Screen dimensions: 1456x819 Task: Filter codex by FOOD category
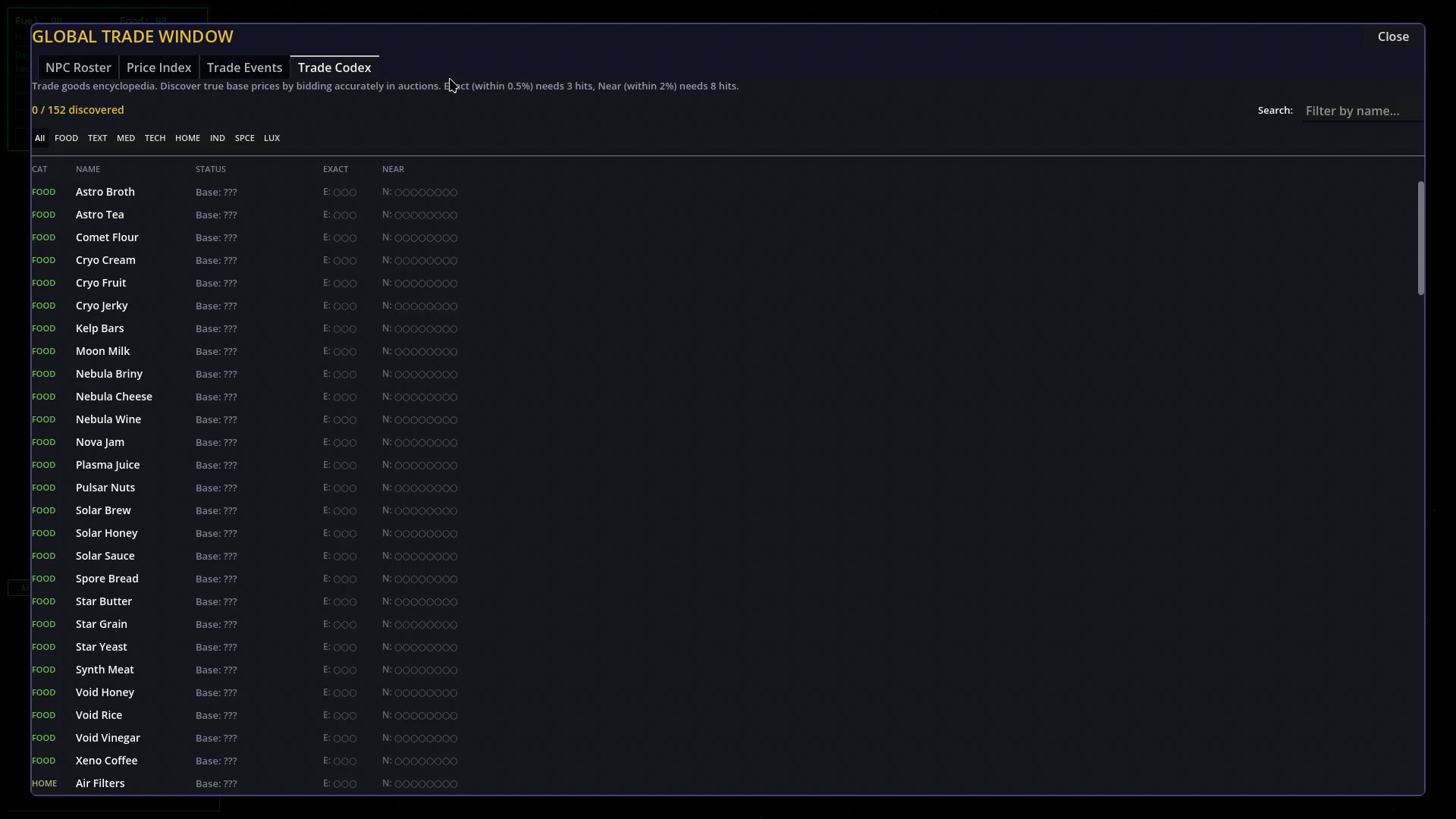66,138
